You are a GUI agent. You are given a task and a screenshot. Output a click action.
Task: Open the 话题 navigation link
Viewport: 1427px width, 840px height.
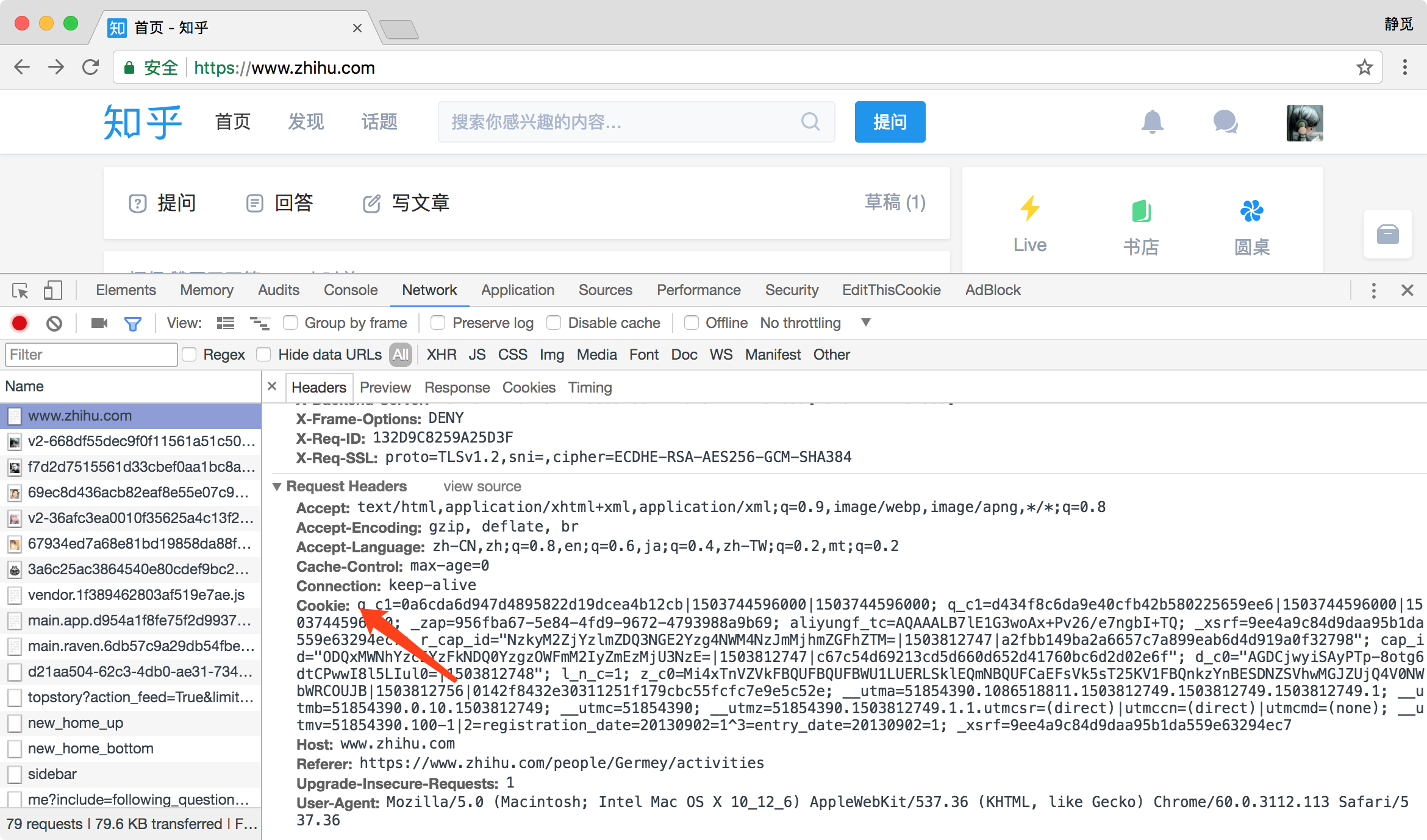[379, 122]
